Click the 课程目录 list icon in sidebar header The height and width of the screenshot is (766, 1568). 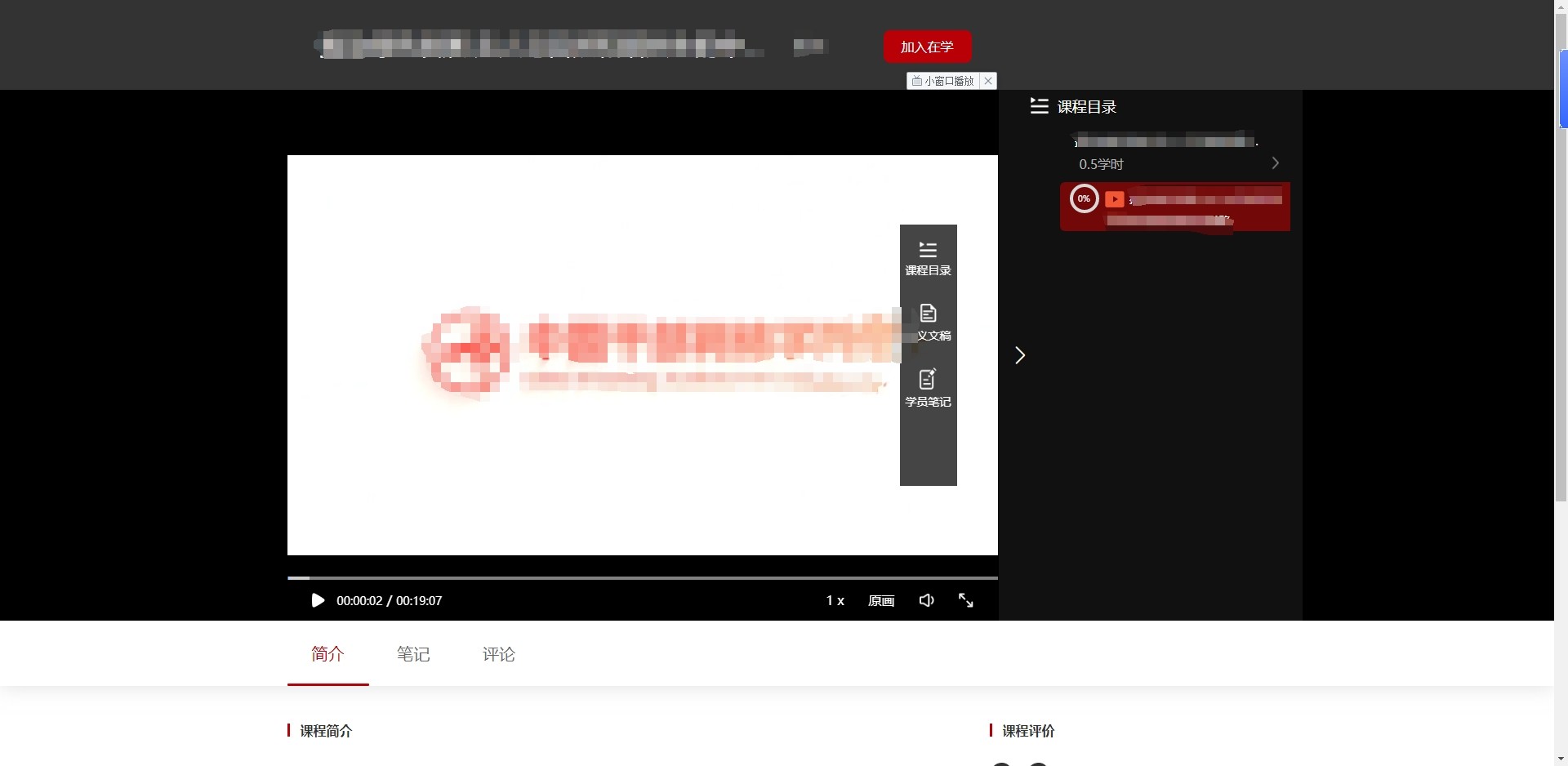pyautogui.click(x=1039, y=106)
